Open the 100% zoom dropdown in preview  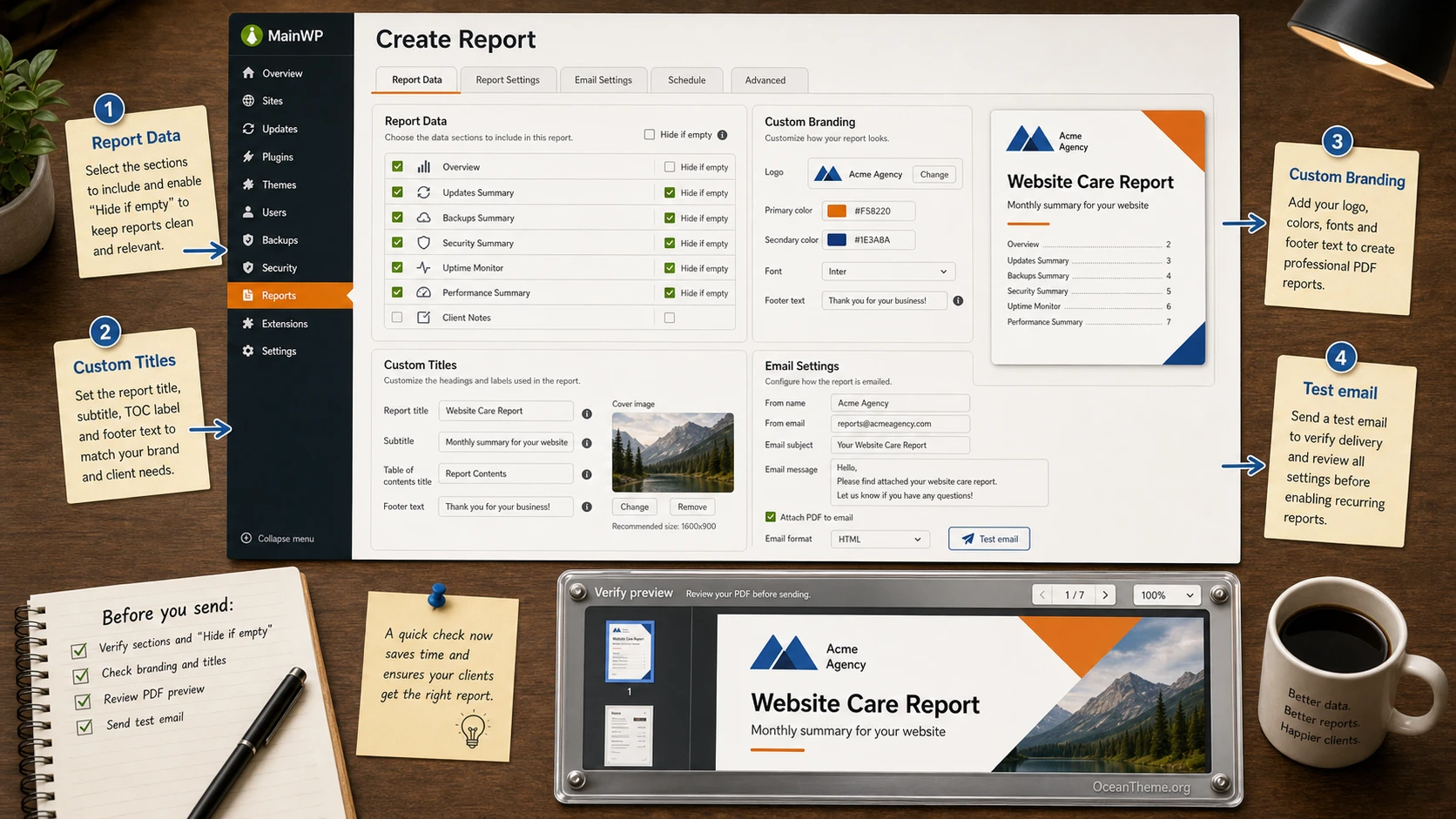(x=1167, y=595)
